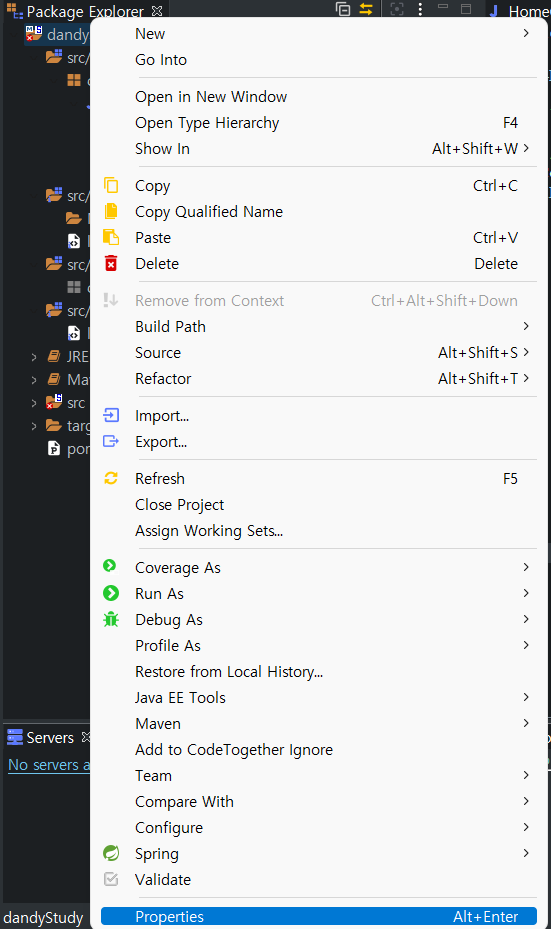Expand the src folder with error marker
Viewport: 551px width, 929px height.
click(x=34, y=403)
